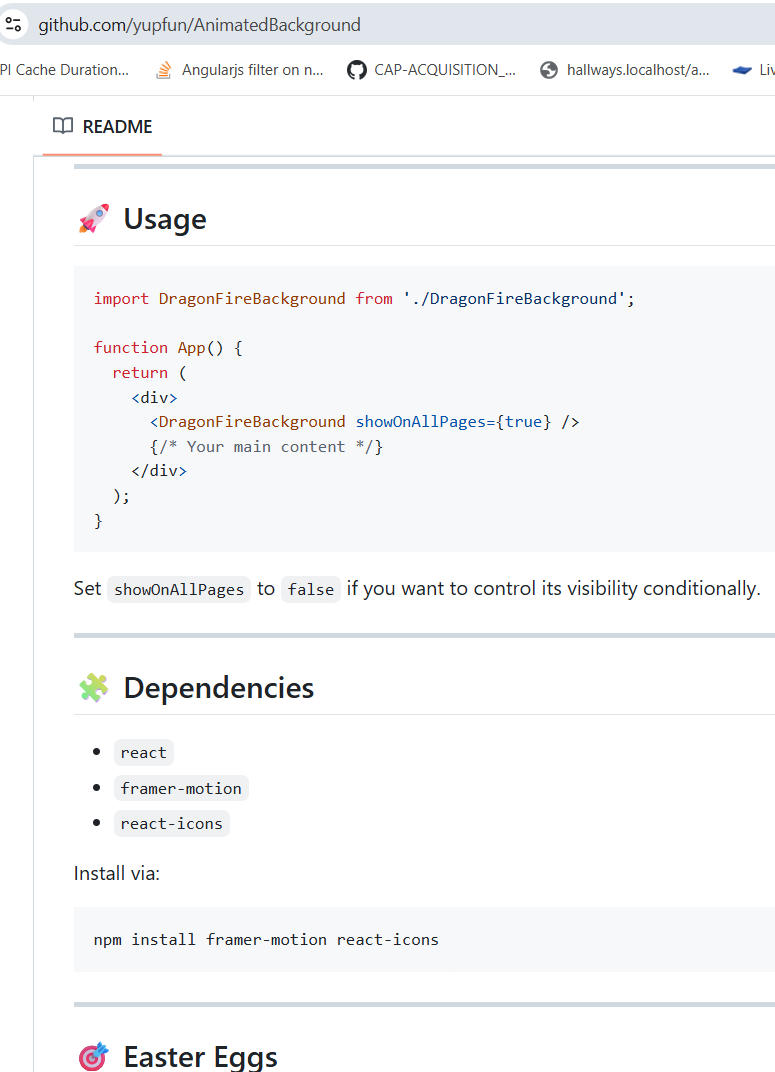Click the globe icon for hallways.localhost

pos(548,70)
